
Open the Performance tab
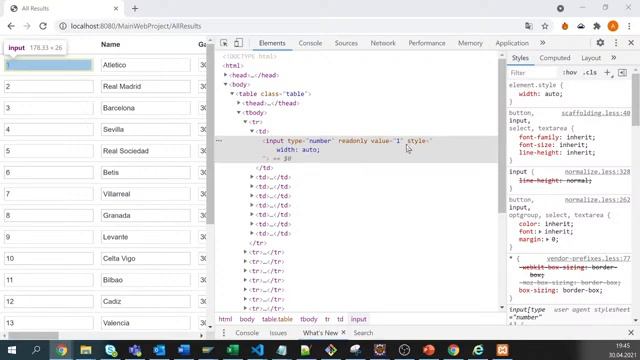[x=427, y=43]
